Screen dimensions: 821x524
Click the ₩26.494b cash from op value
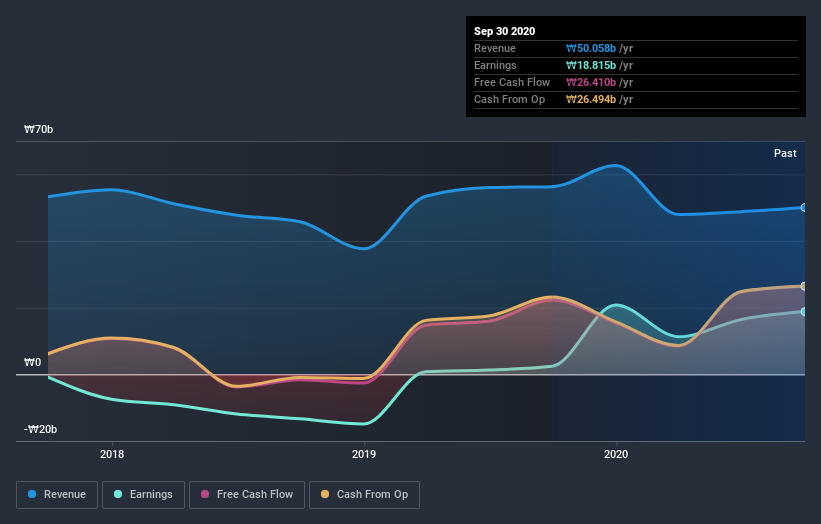[591, 99]
